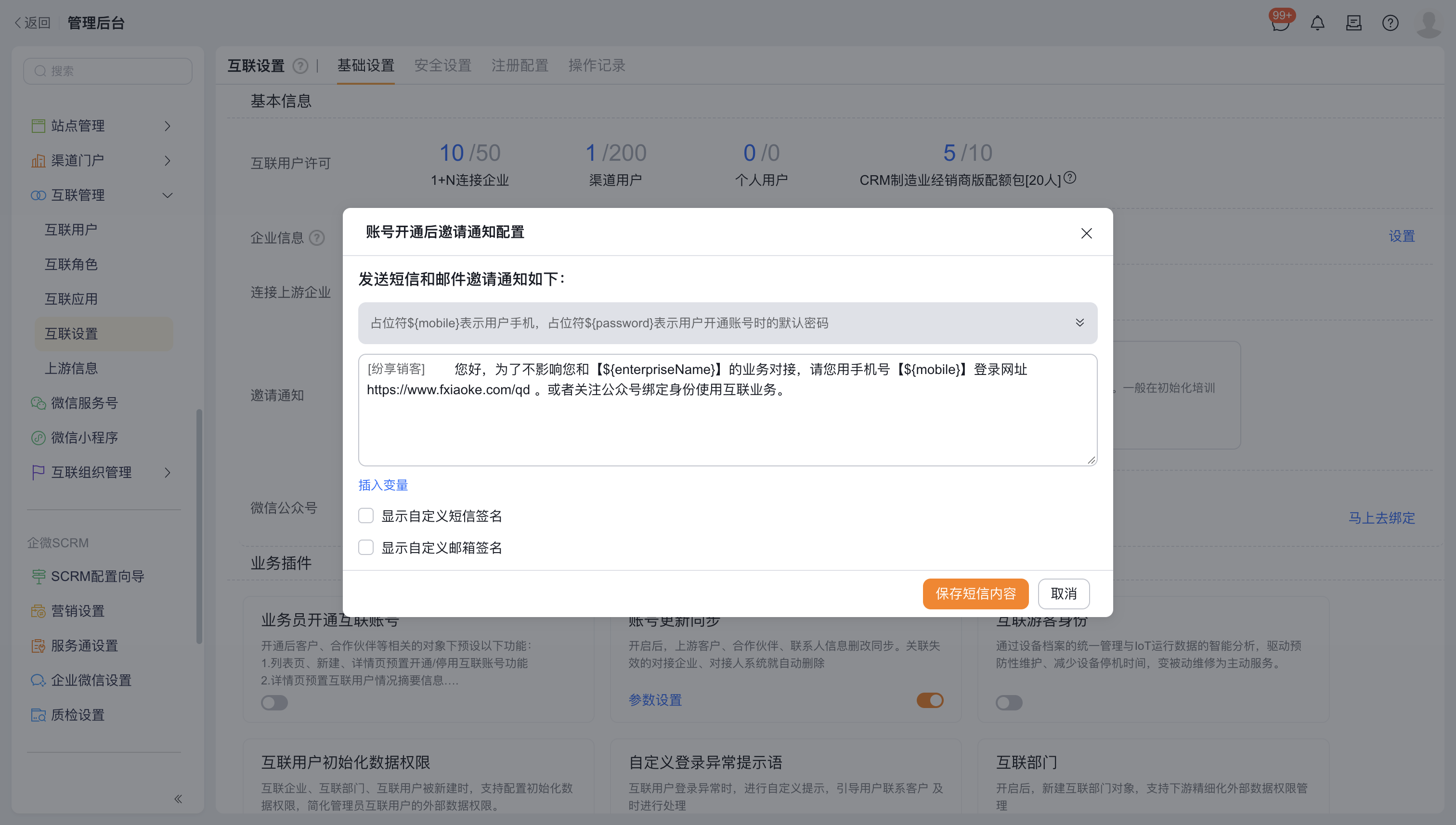Image resolution: width=1456 pixels, height=825 pixels.
Task: Click the 设置 link for 企业信息
Action: (x=1402, y=236)
